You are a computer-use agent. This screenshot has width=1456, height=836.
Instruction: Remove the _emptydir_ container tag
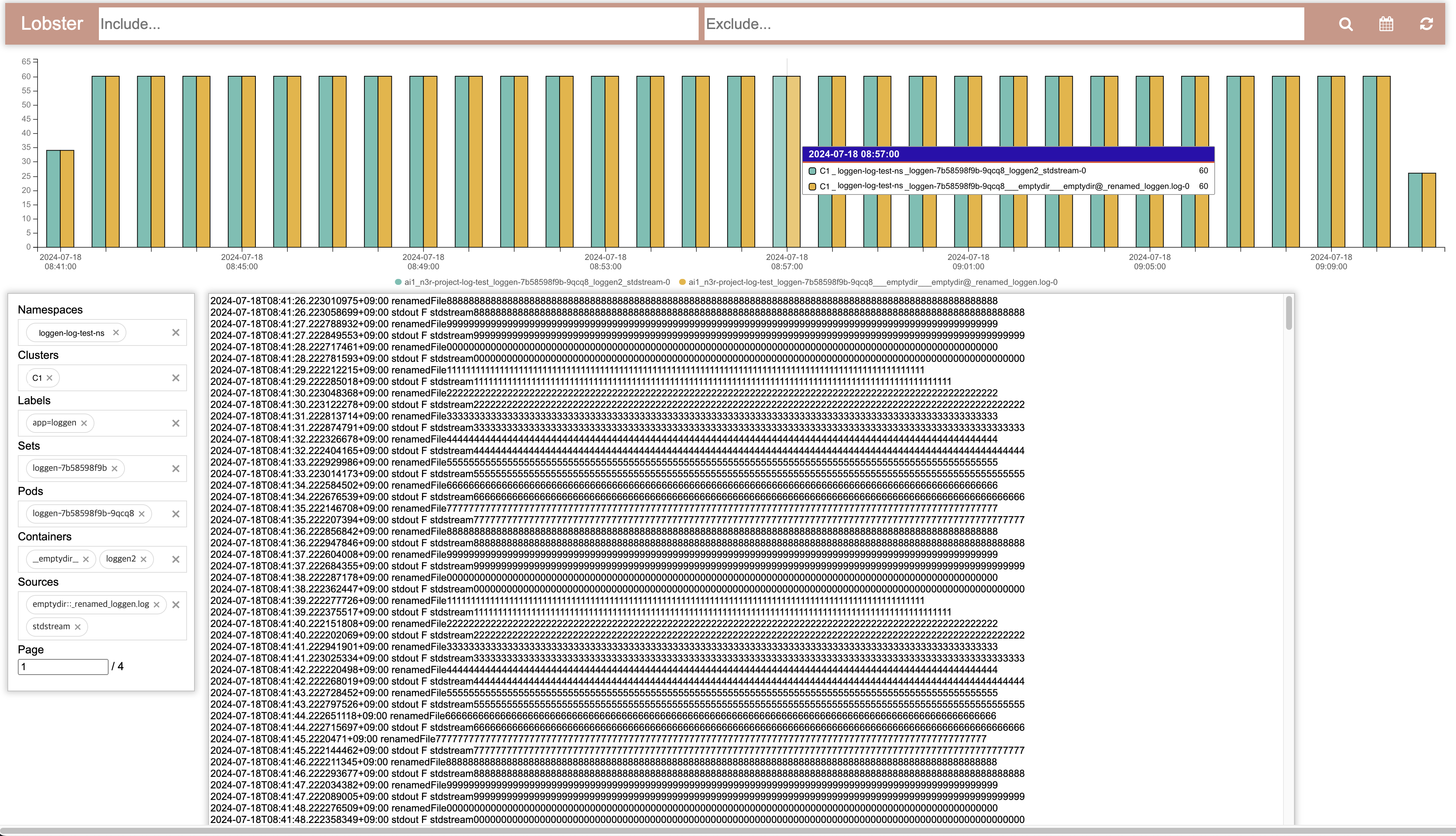tap(86, 559)
